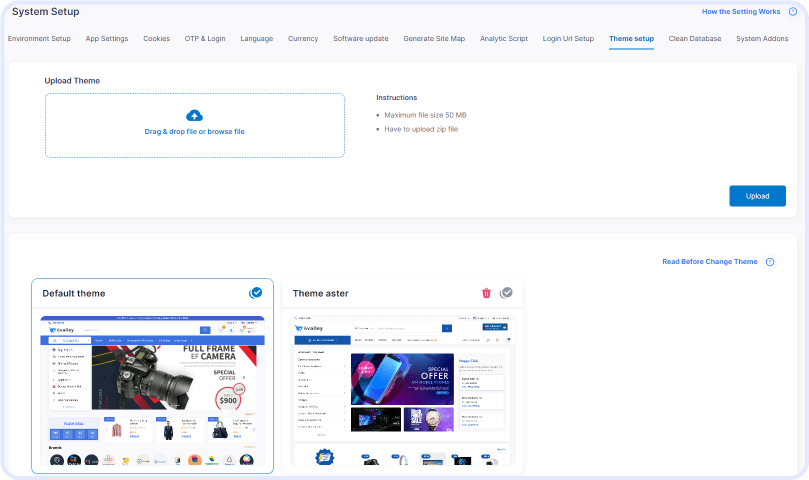
Task: Click the How the Setting Works link
Action: [x=741, y=11]
